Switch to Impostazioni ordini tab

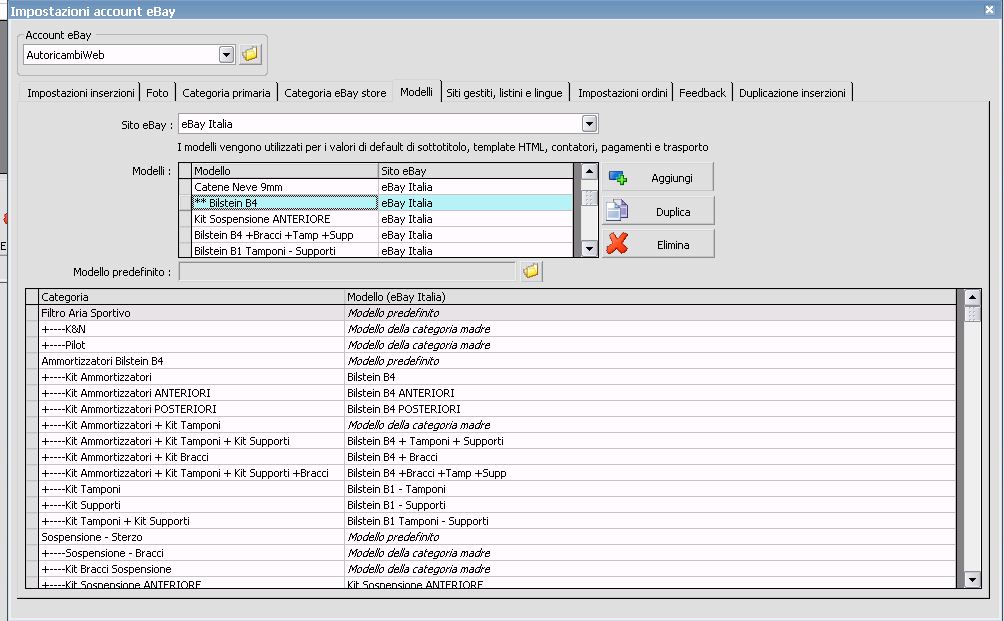coord(622,93)
